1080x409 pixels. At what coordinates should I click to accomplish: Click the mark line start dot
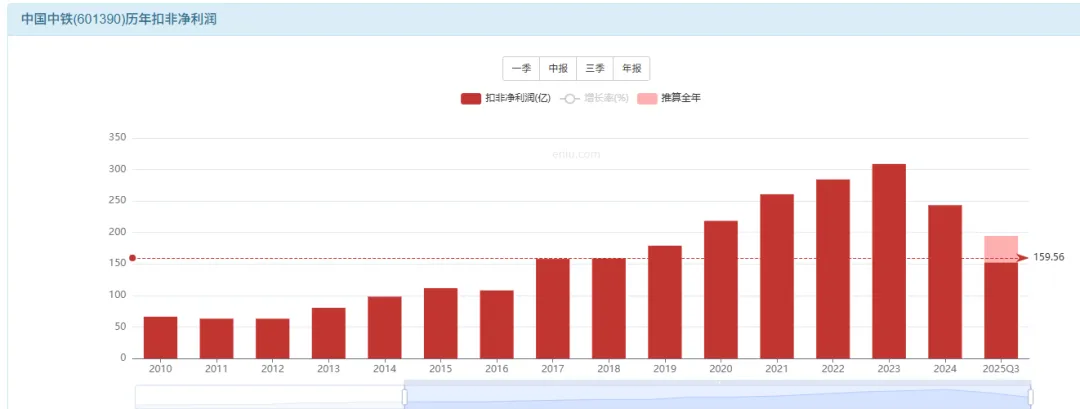point(132,258)
